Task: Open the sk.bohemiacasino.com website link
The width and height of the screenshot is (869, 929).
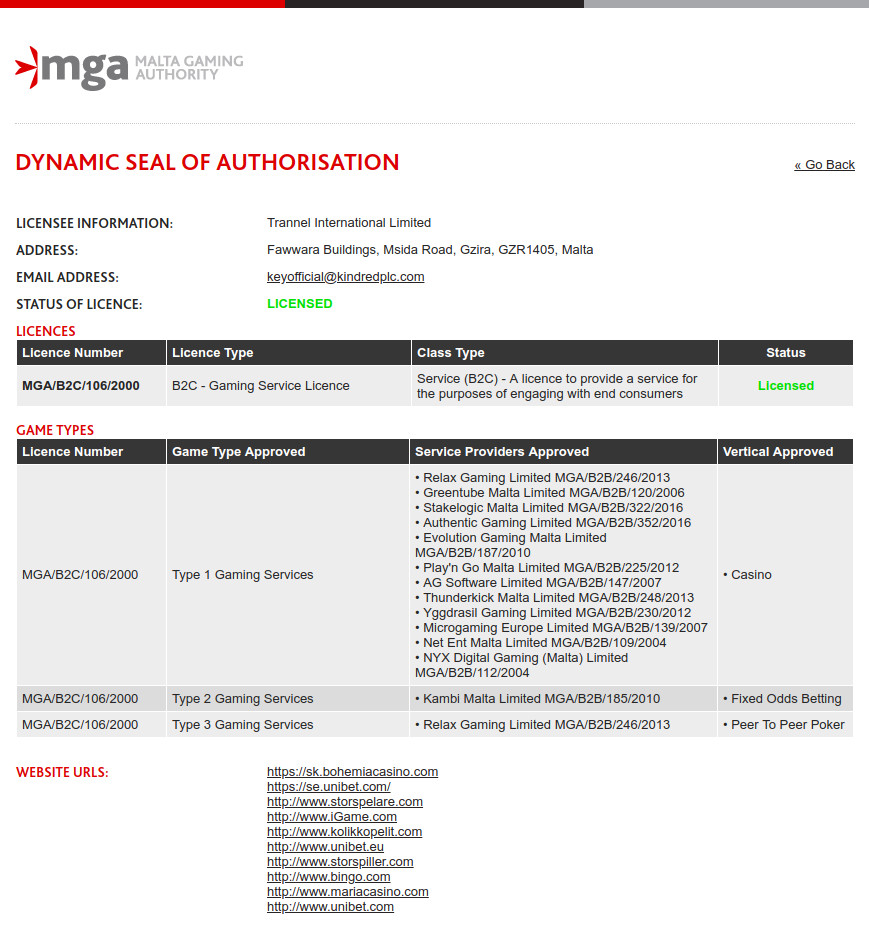Action: [x=352, y=771]
